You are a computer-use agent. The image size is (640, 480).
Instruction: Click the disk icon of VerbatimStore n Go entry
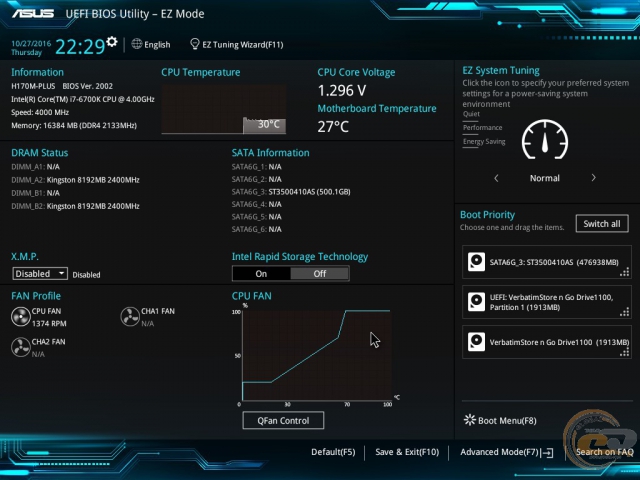tap(476, 342)
